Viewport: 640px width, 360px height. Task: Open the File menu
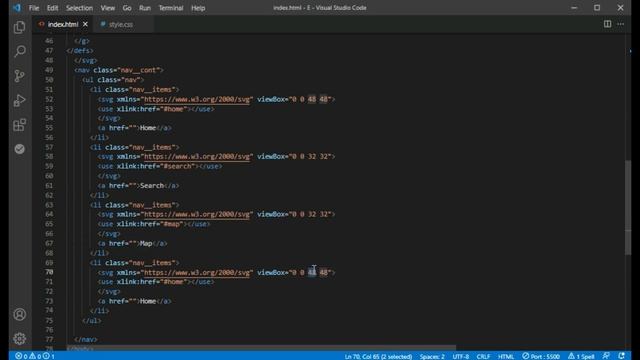coord(34,8)
